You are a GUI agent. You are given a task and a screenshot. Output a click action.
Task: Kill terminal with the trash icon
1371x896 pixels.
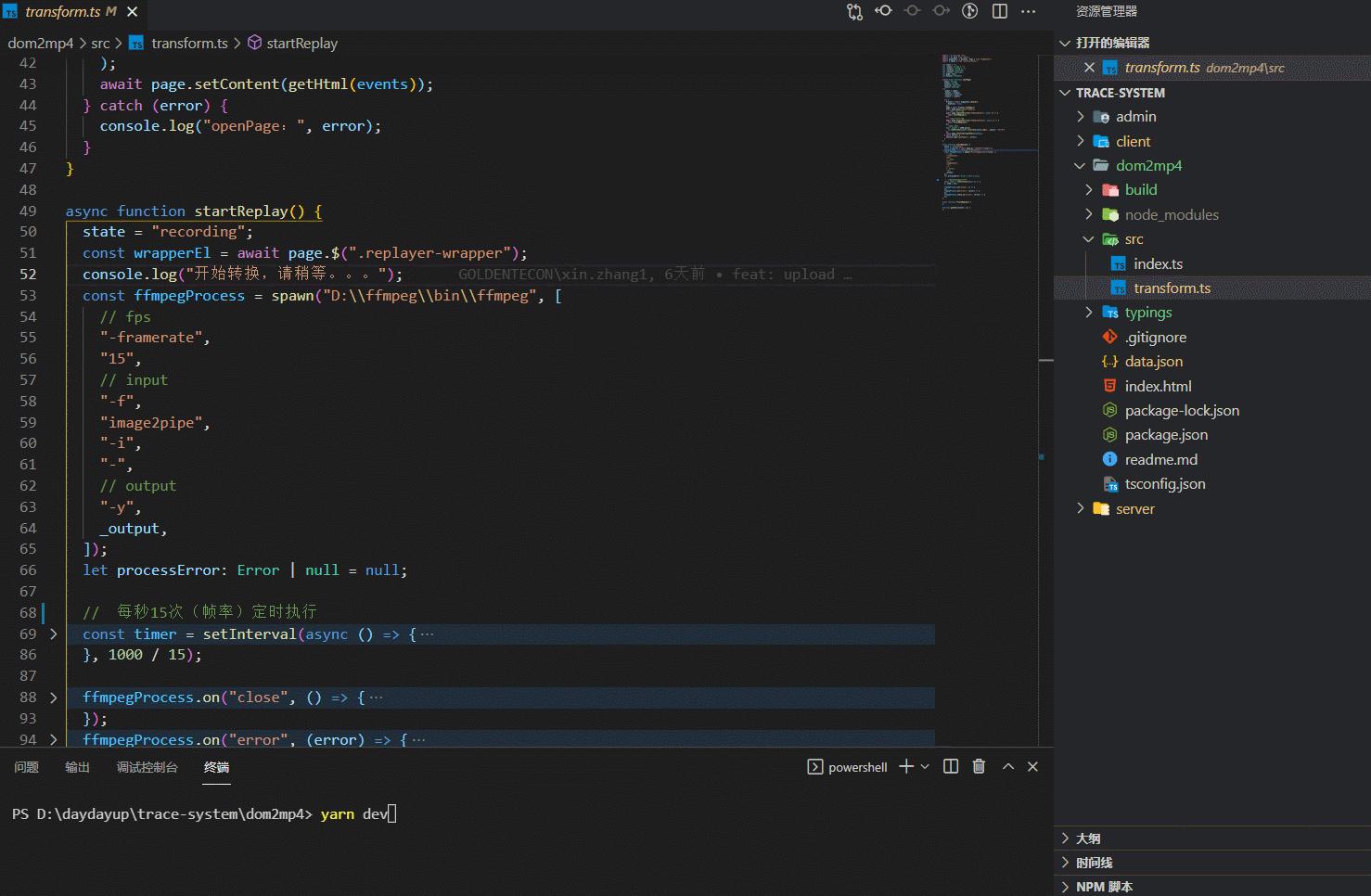[x=979, y=766]
